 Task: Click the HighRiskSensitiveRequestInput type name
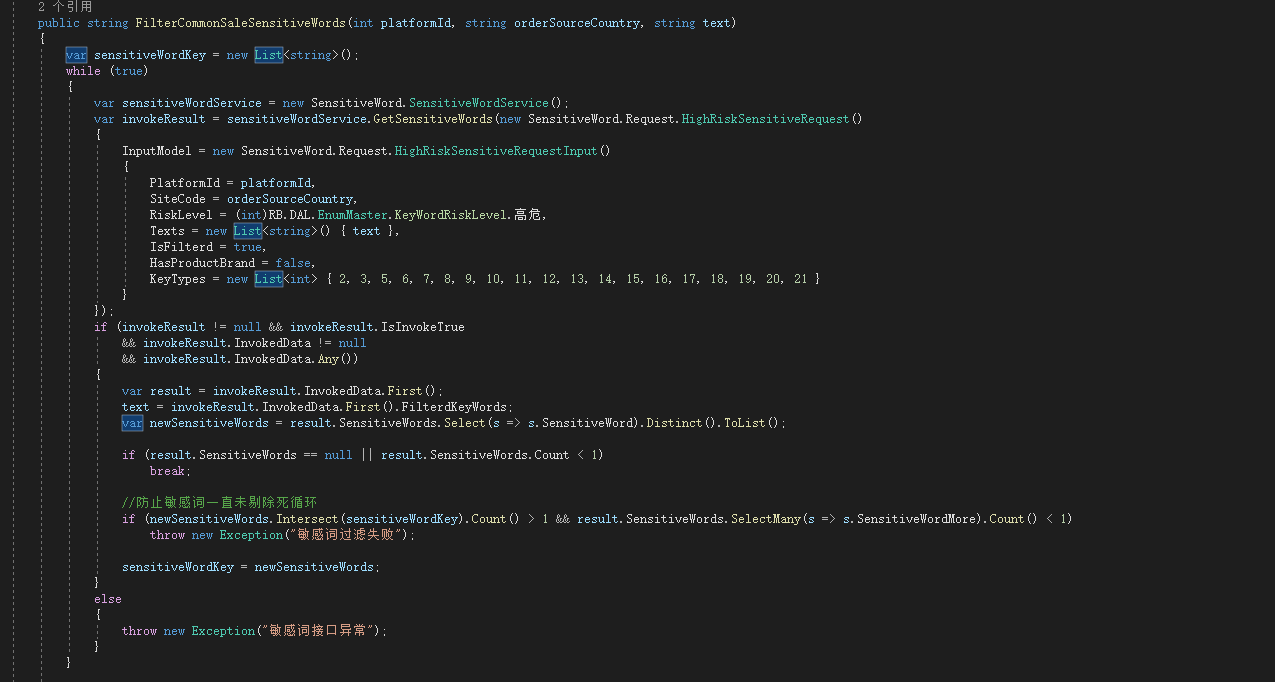[495, 151]
